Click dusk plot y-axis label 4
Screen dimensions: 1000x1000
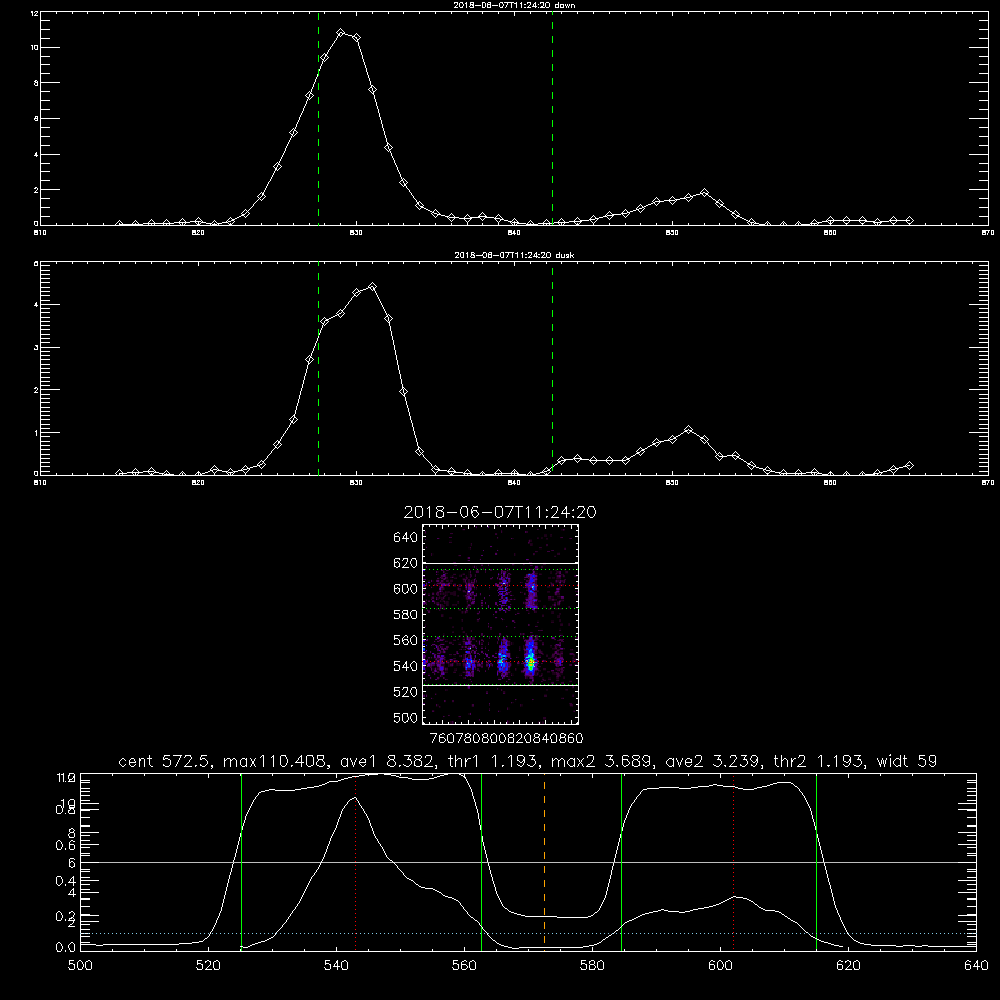point(36,305)
